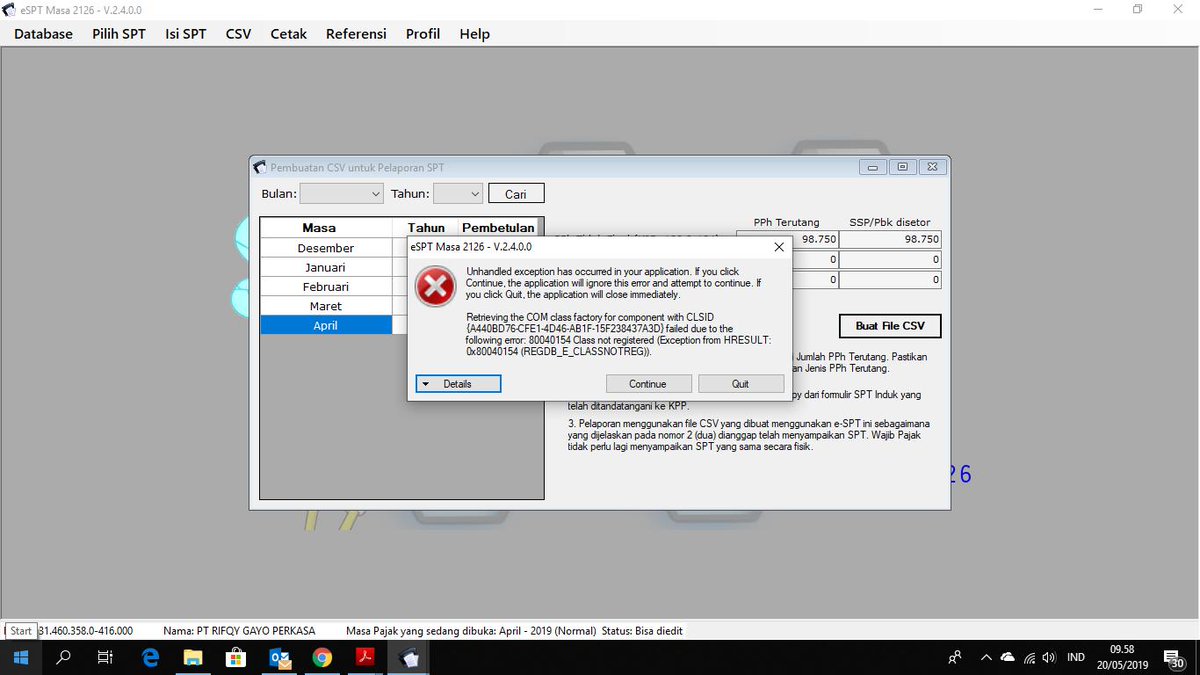Image resolution: width=1200 pixels, height=675 pixels.
Task: Open Task View on the taskbar
Action: [x=105, y=658]
